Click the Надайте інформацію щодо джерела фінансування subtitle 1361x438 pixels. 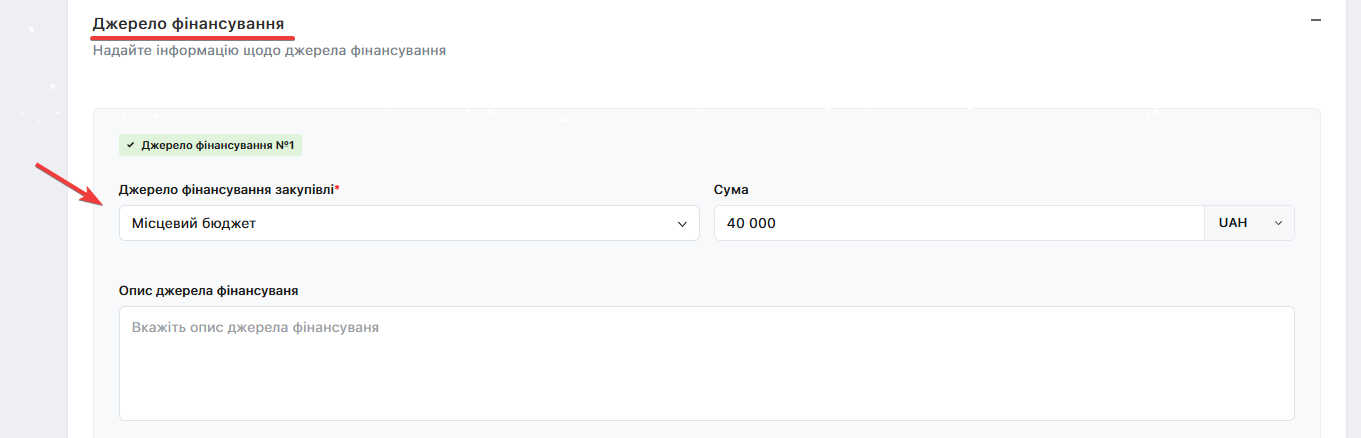pyautogui.click(x=269, y=50)
